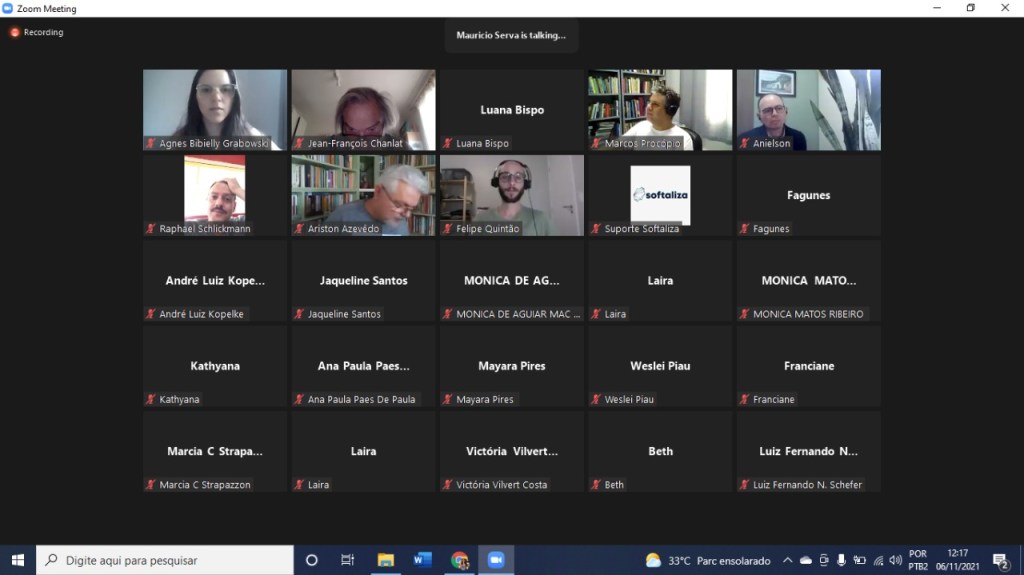Click the Cortana circle icon
The width and height of the screenshot is (1024, 575).
[311, 560]
